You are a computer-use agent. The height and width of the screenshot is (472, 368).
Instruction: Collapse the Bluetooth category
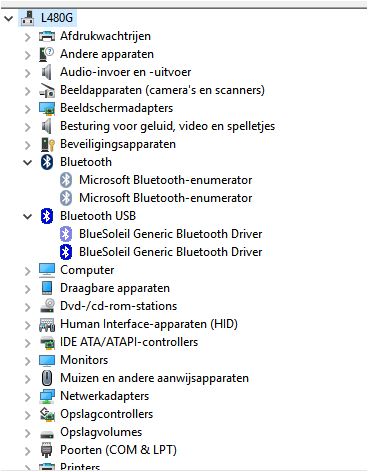pyautogui.click(x=27, y=162)
